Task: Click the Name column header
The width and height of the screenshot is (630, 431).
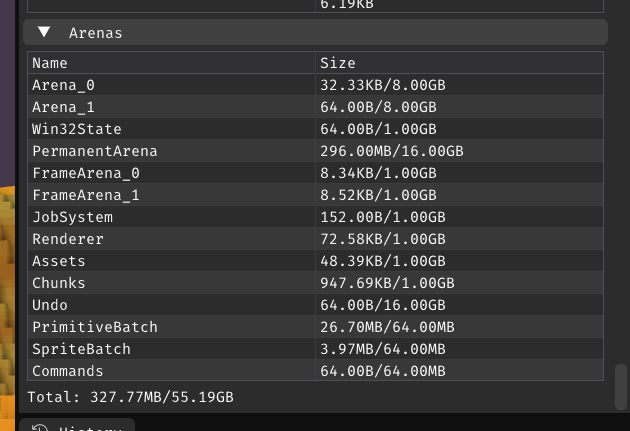Action: [50, 63]
